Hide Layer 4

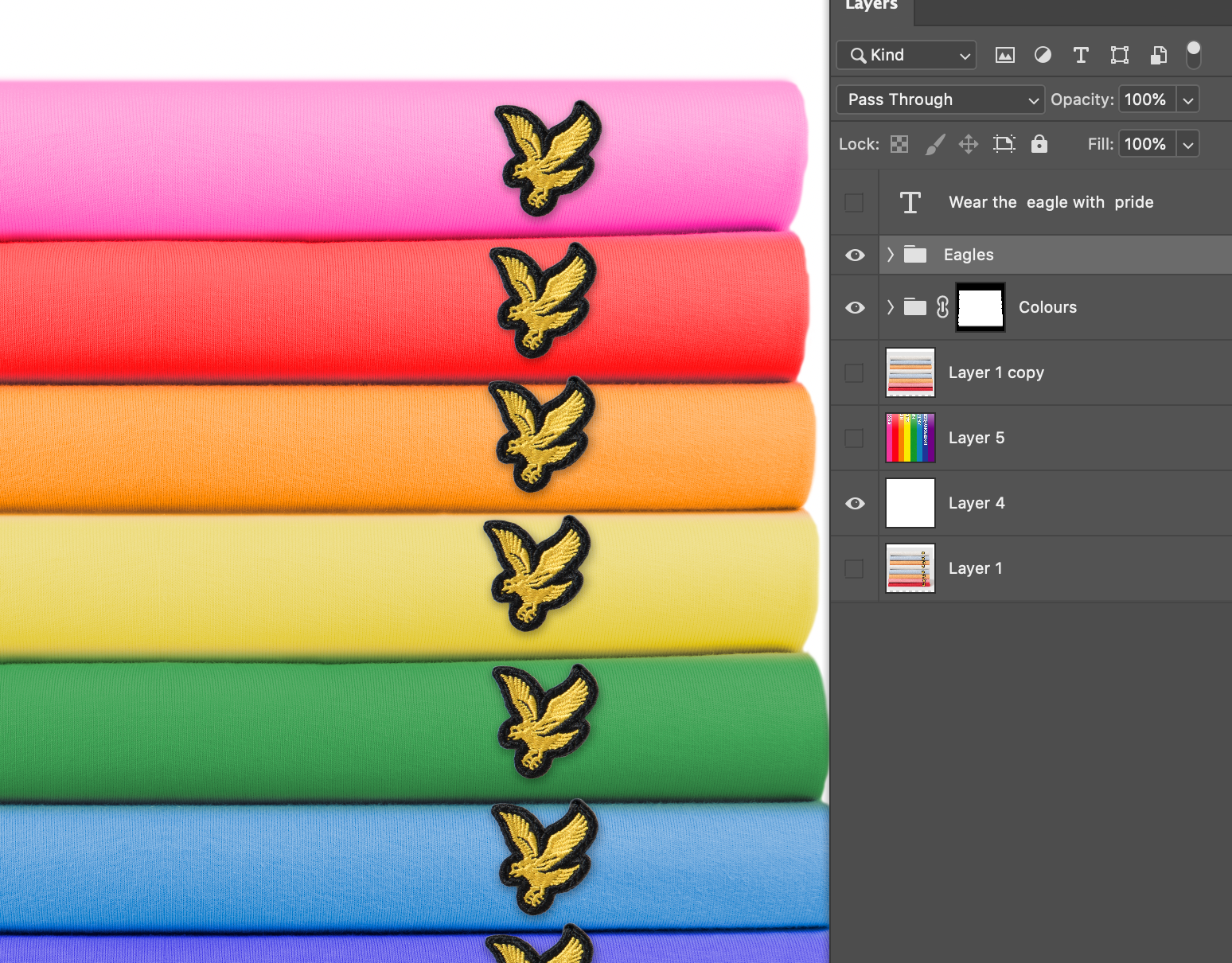pyautogui.click(x=856, y=503)
